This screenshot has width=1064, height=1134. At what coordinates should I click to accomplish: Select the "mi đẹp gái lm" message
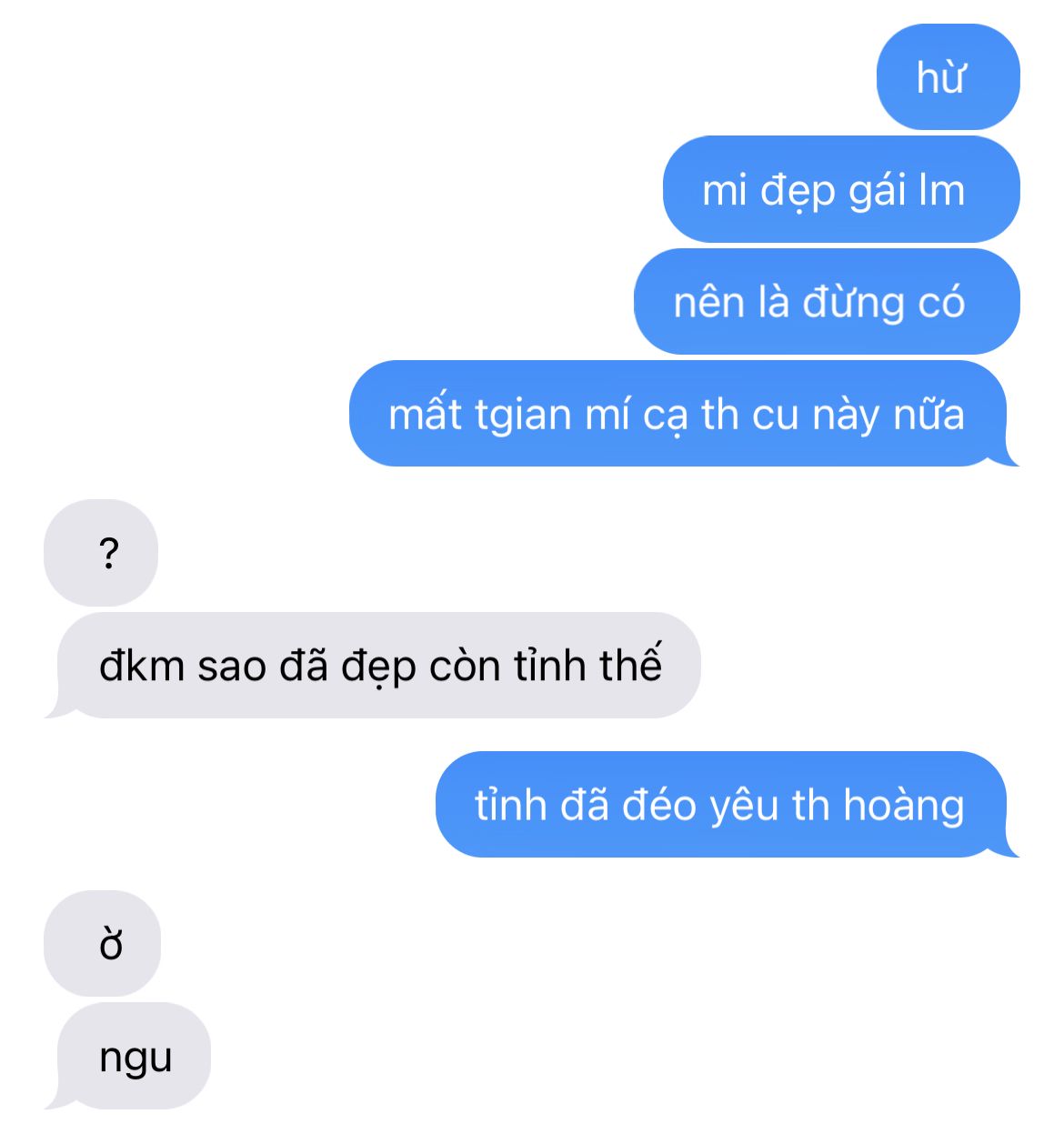841,189
